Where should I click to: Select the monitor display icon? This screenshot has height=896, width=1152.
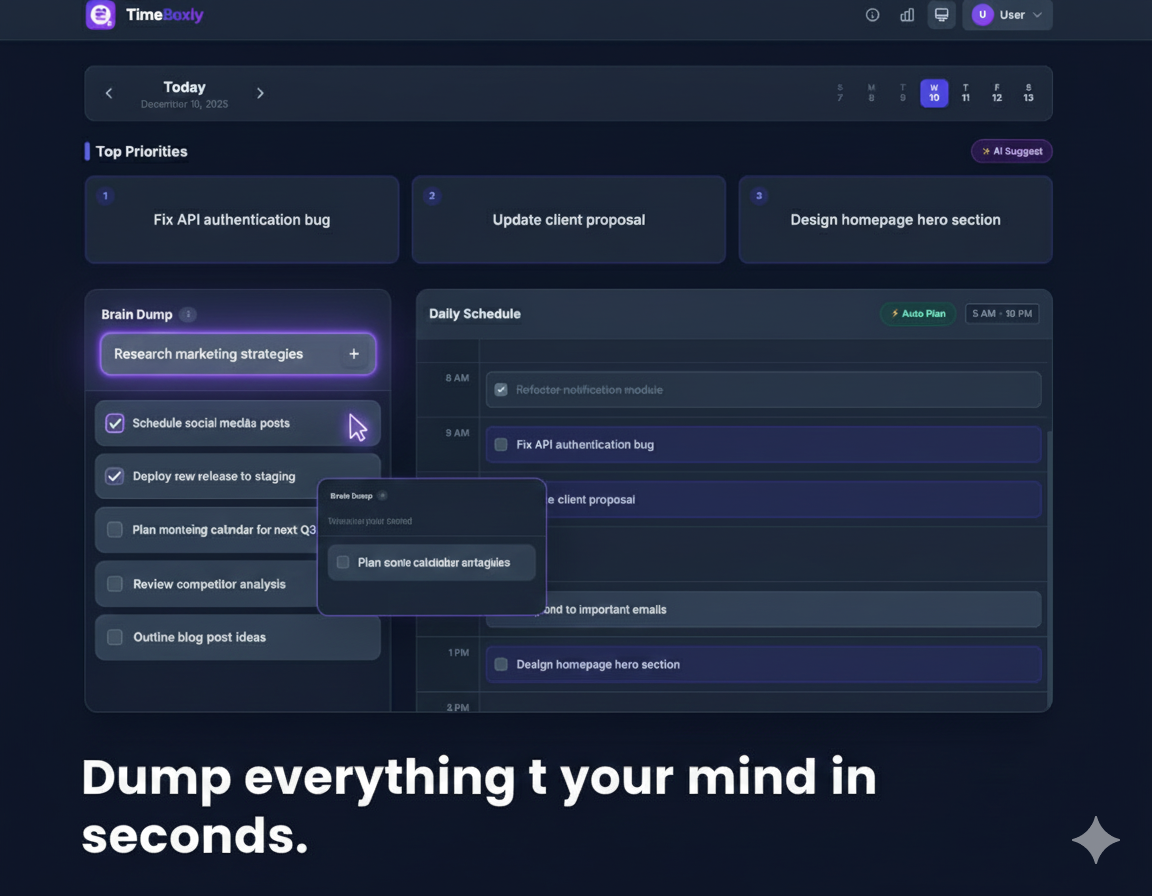click(x=940, y=14)
